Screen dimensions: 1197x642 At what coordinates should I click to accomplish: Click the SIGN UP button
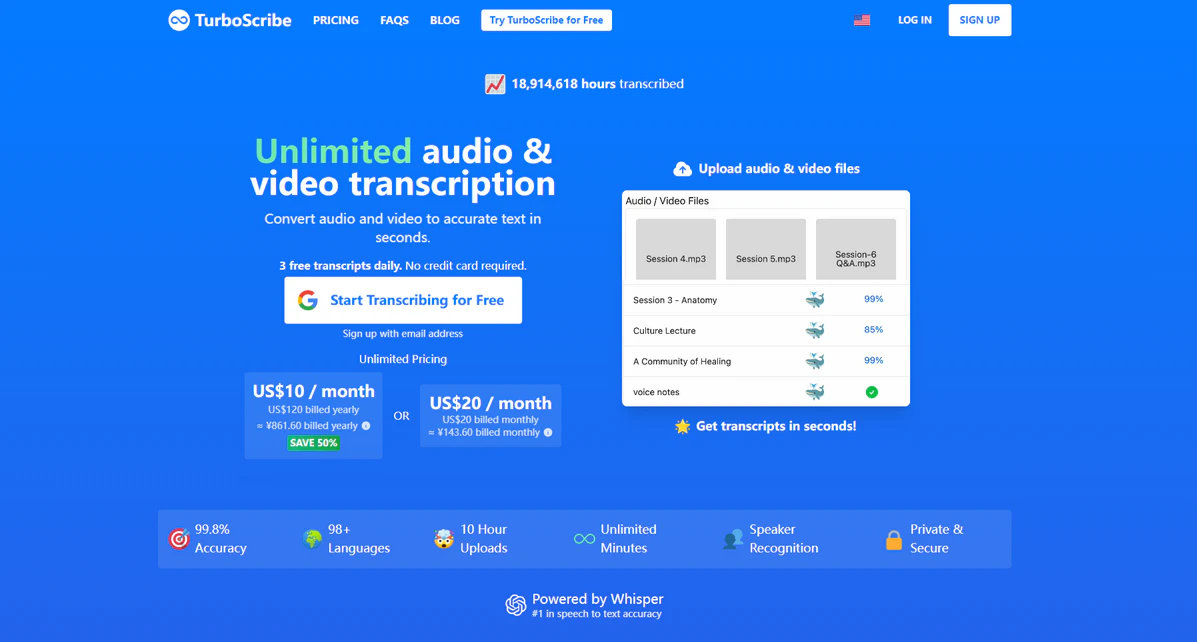[x=979, y=21]
